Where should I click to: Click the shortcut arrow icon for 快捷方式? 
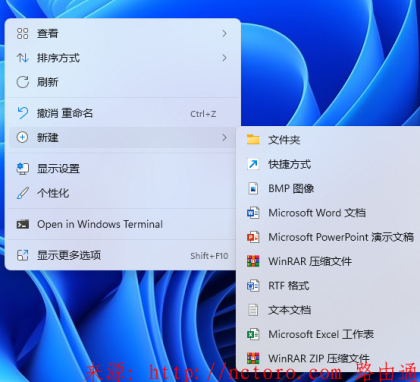[x=253, y=164]
